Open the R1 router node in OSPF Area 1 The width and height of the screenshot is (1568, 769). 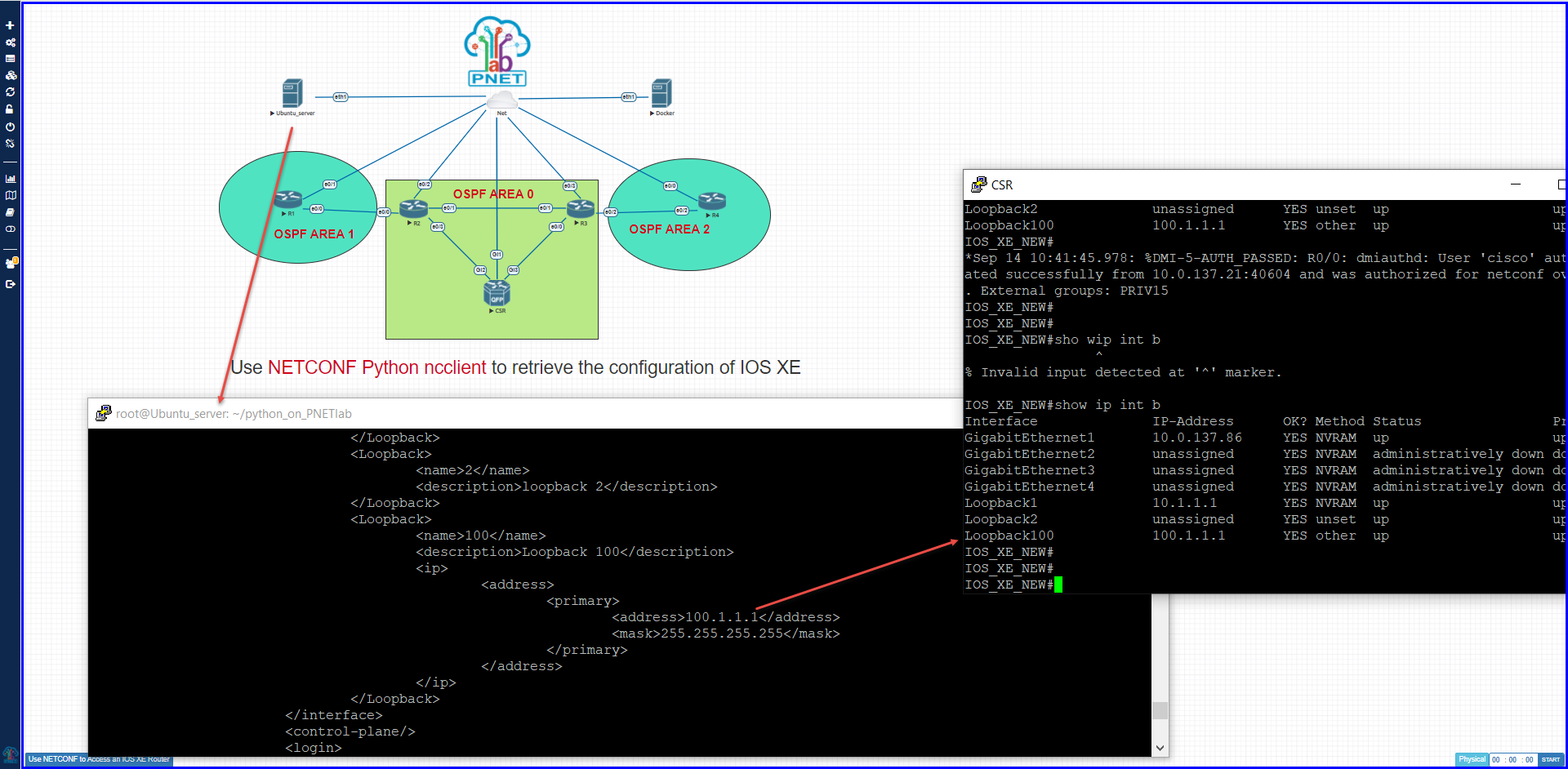point(288,198)
